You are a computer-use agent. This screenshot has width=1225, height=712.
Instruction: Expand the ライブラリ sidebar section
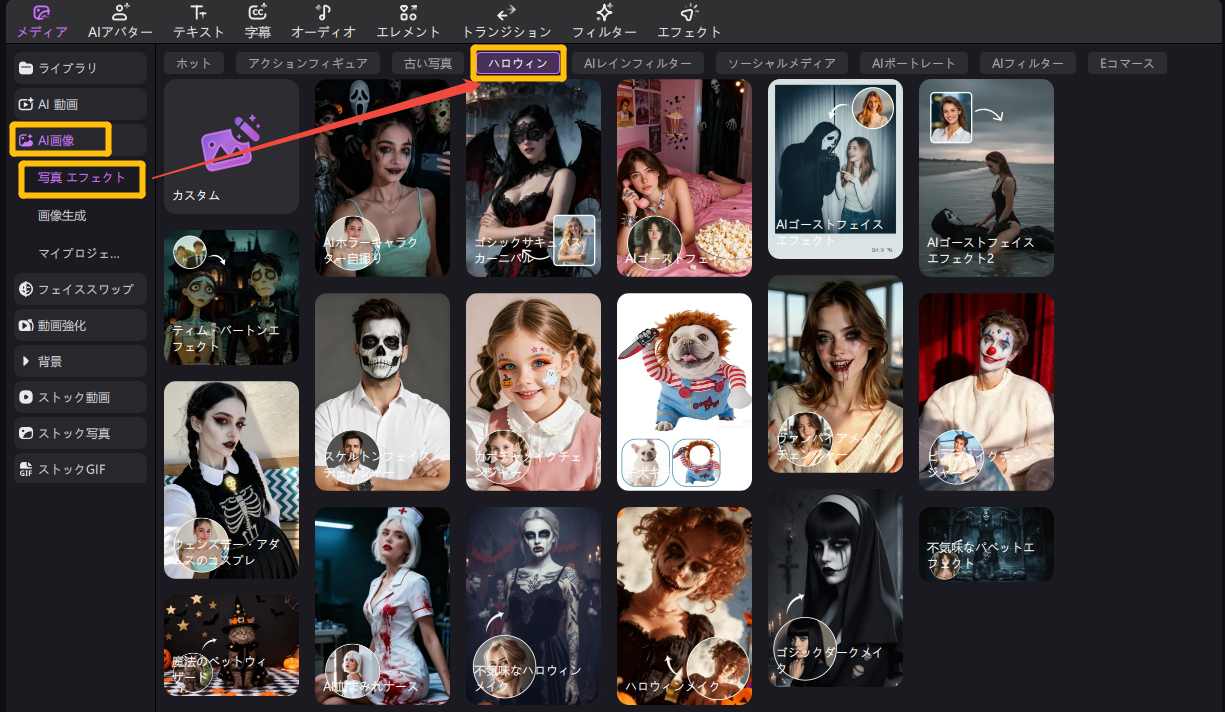coord(80,68)
